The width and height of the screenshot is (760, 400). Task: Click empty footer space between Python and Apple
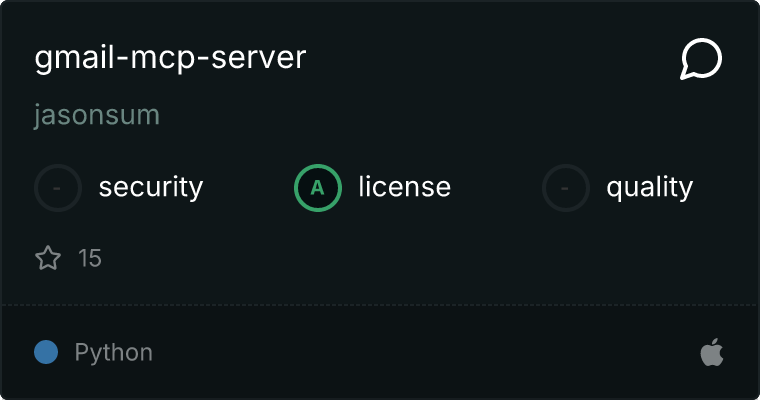pyautogui.click(x=420, y=353)
